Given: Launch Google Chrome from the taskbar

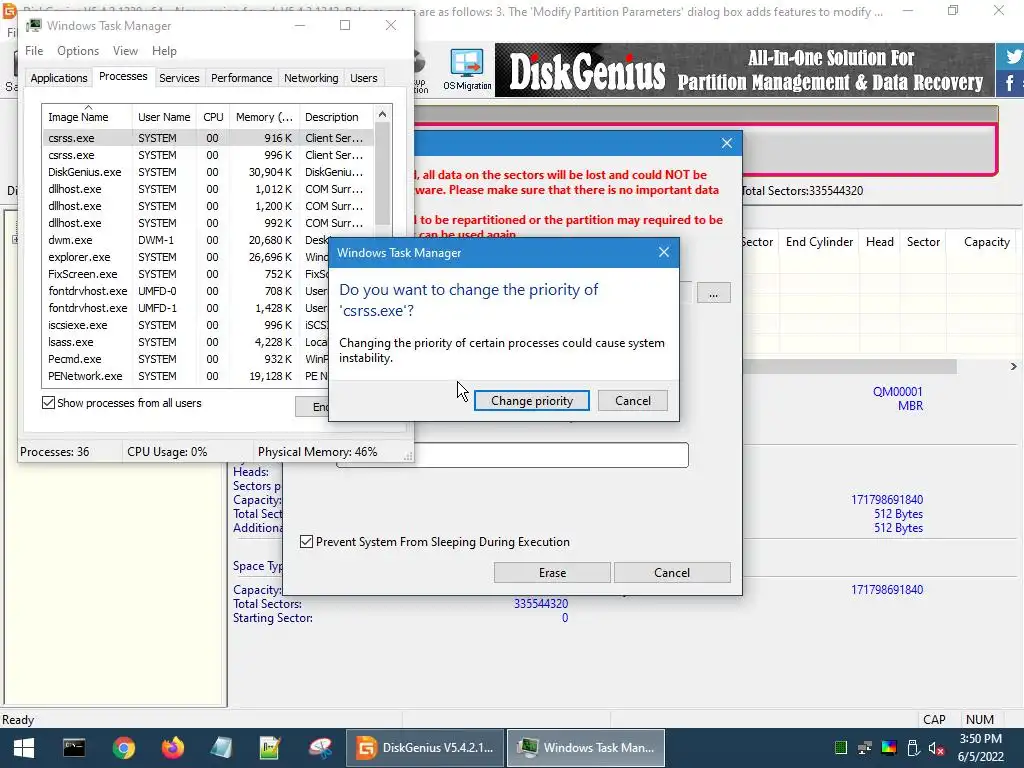Looking at the screenshot, I should point(123,748).
